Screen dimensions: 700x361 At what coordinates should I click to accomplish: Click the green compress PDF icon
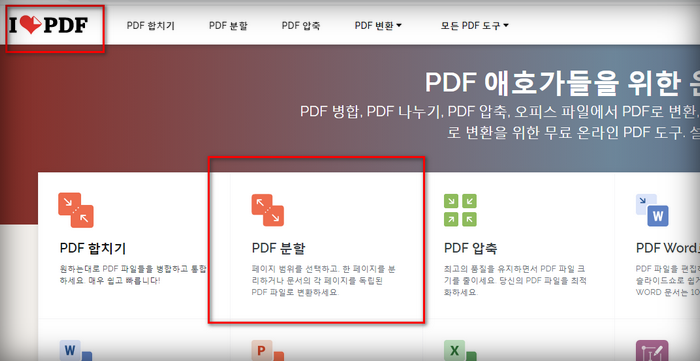coord(460,210)
